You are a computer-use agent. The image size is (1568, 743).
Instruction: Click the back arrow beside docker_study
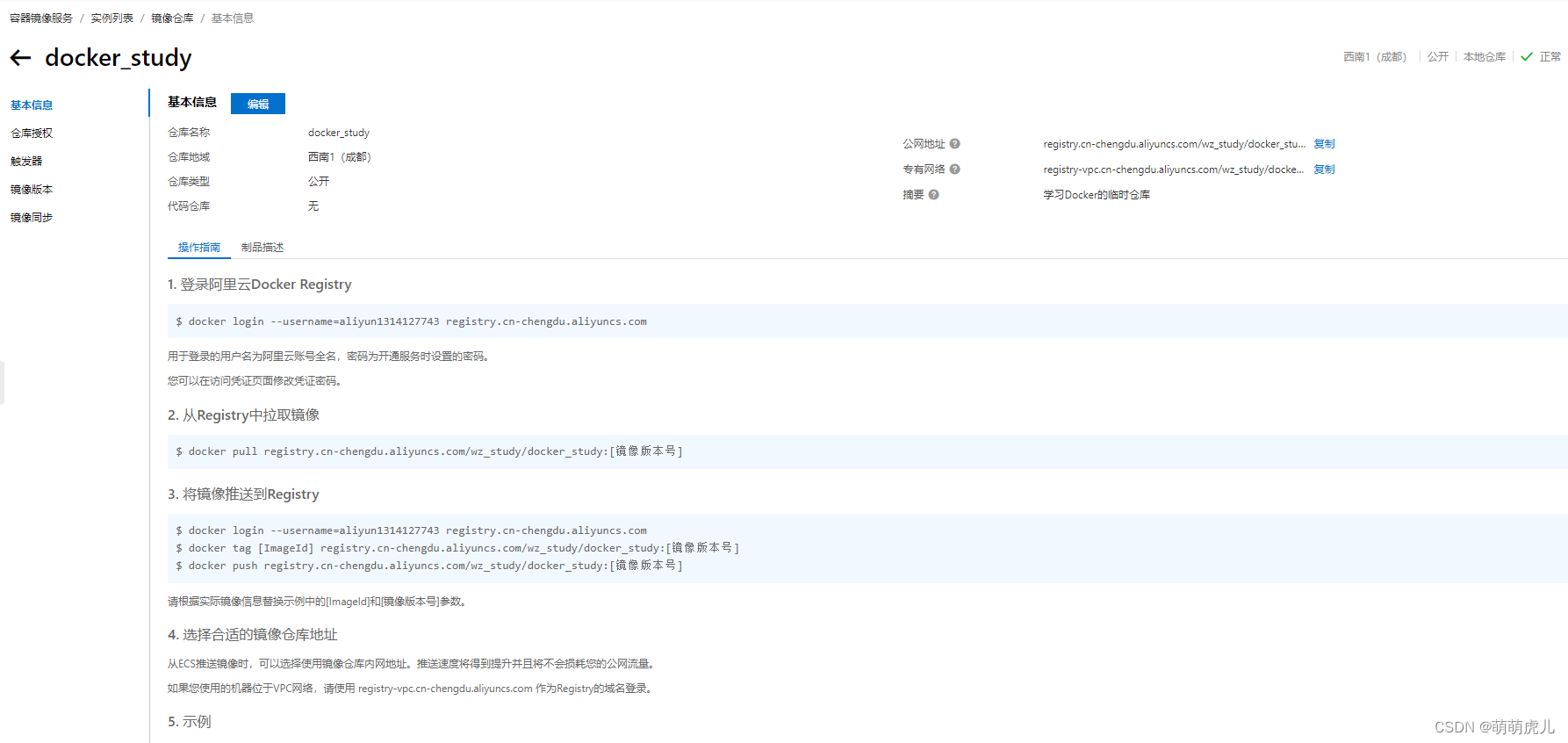[x=20, y=58]
